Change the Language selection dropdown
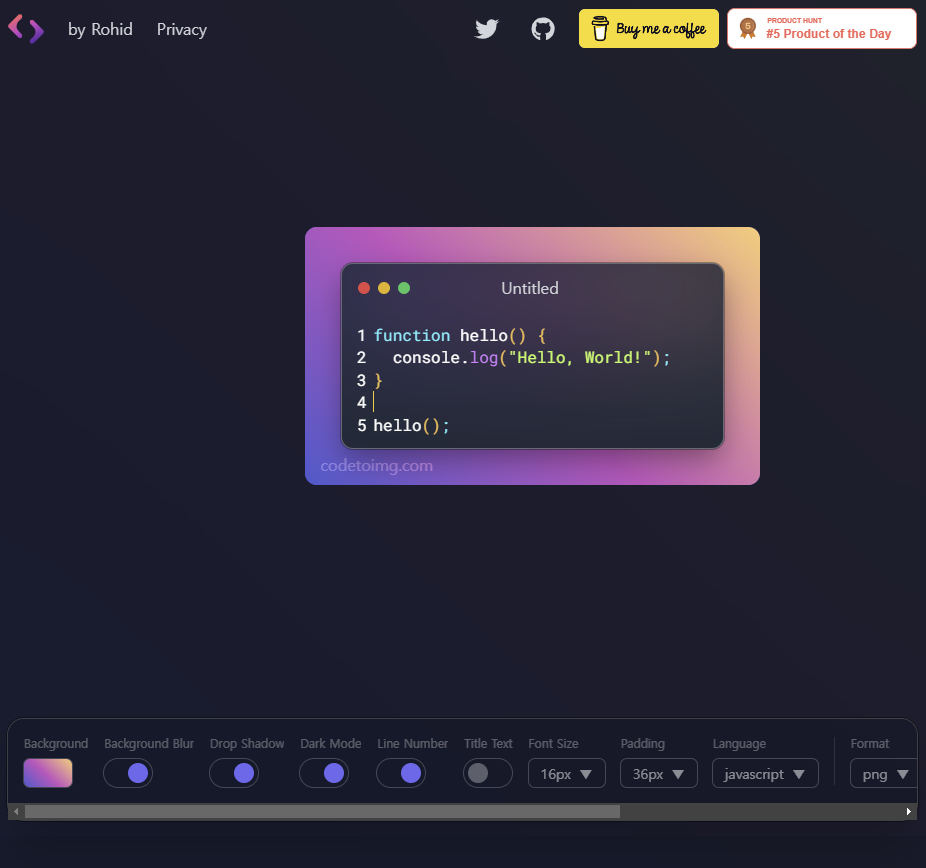The height and width of the screenshot is (868, 926). [x=765, y=773]
